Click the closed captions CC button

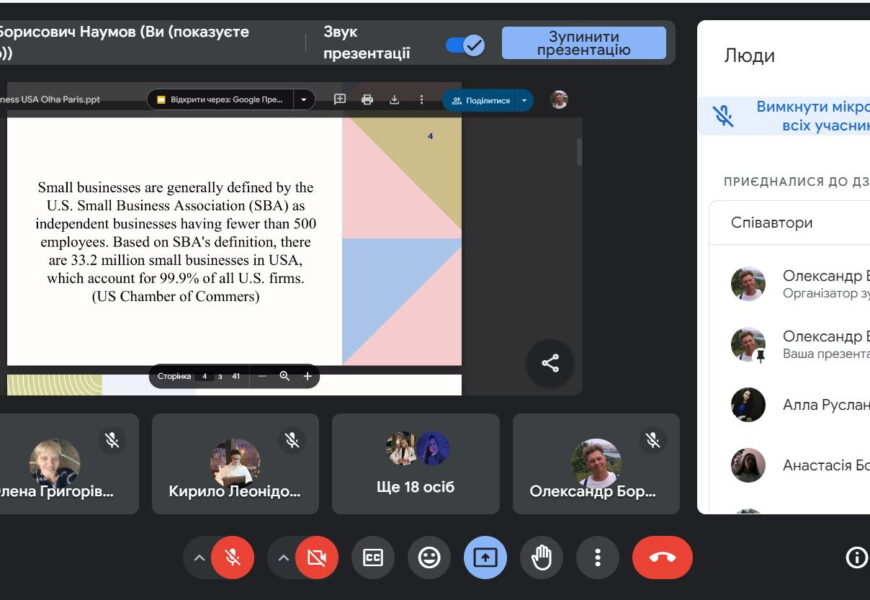point(373,558)
